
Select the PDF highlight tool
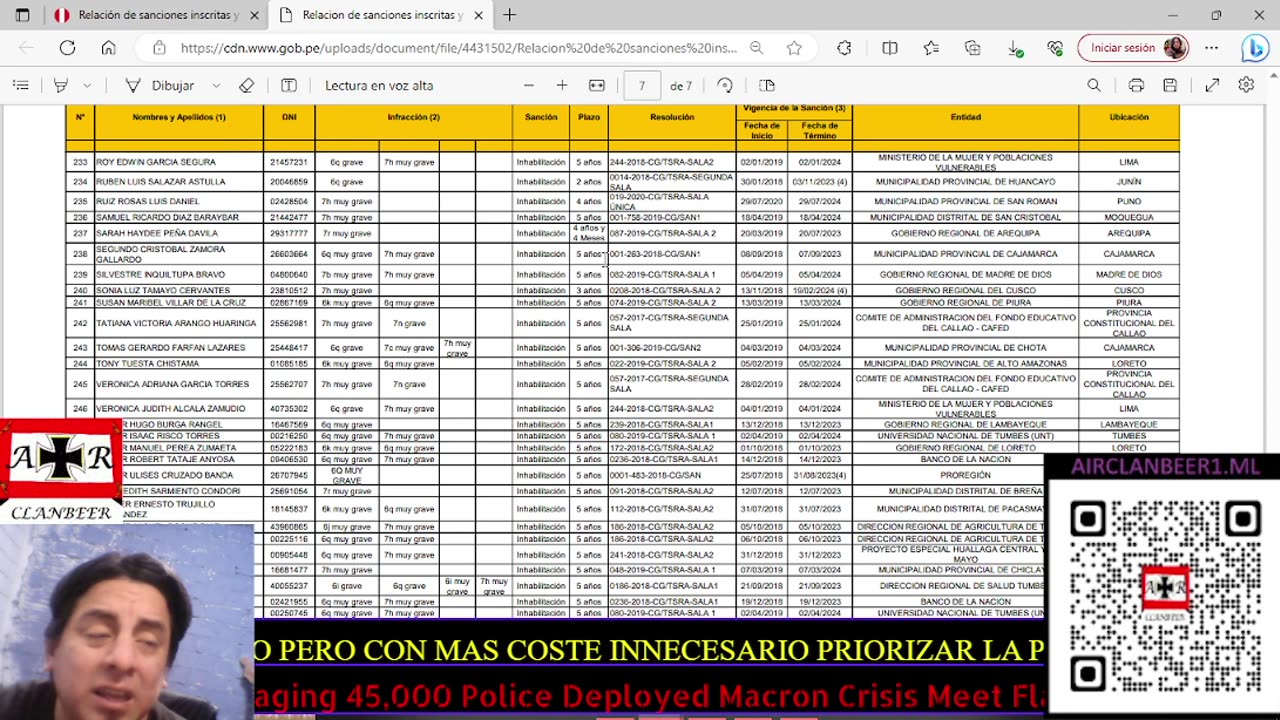[x=61, y=86]
